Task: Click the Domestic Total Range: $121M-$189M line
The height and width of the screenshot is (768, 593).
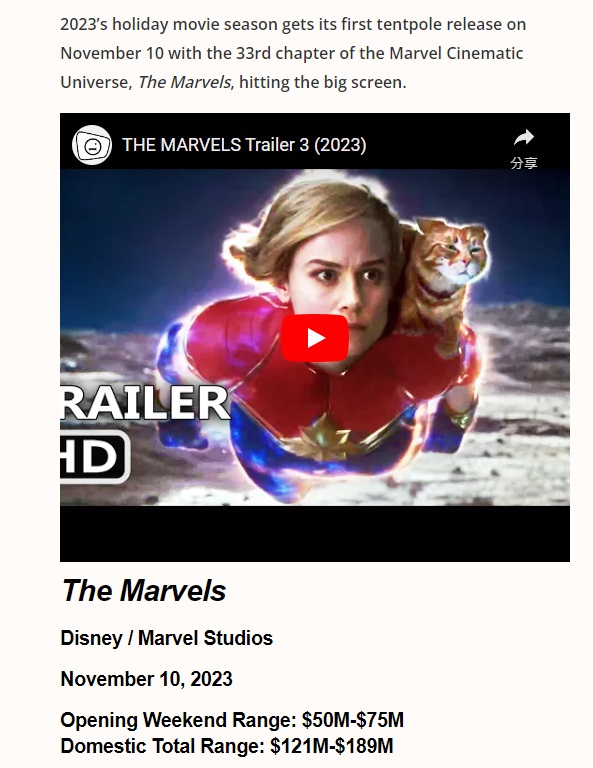Action: click(227, 746)
